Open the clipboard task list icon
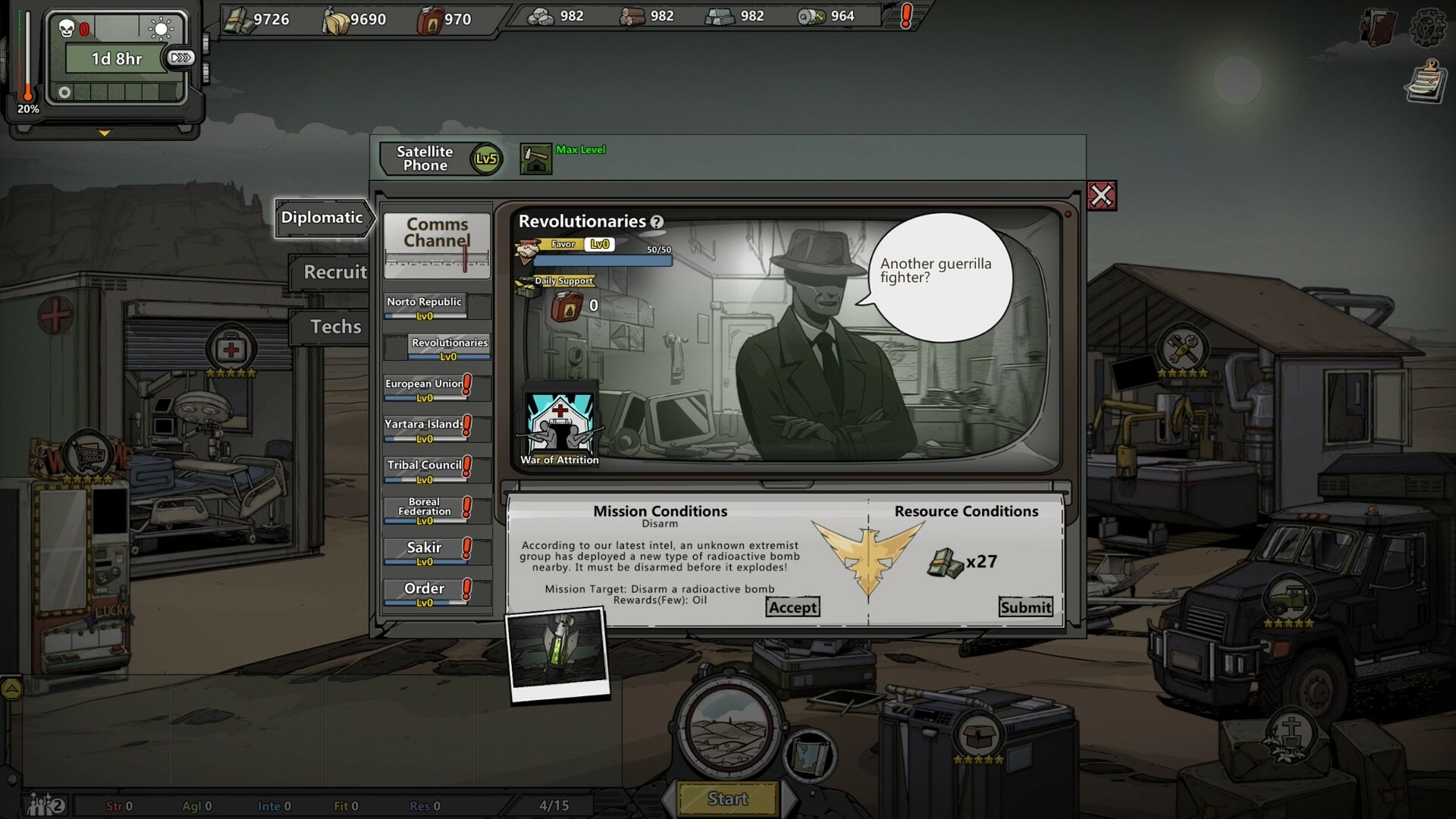The width and height of the screenshot is (1456, 819). (x=1426, y=82)
